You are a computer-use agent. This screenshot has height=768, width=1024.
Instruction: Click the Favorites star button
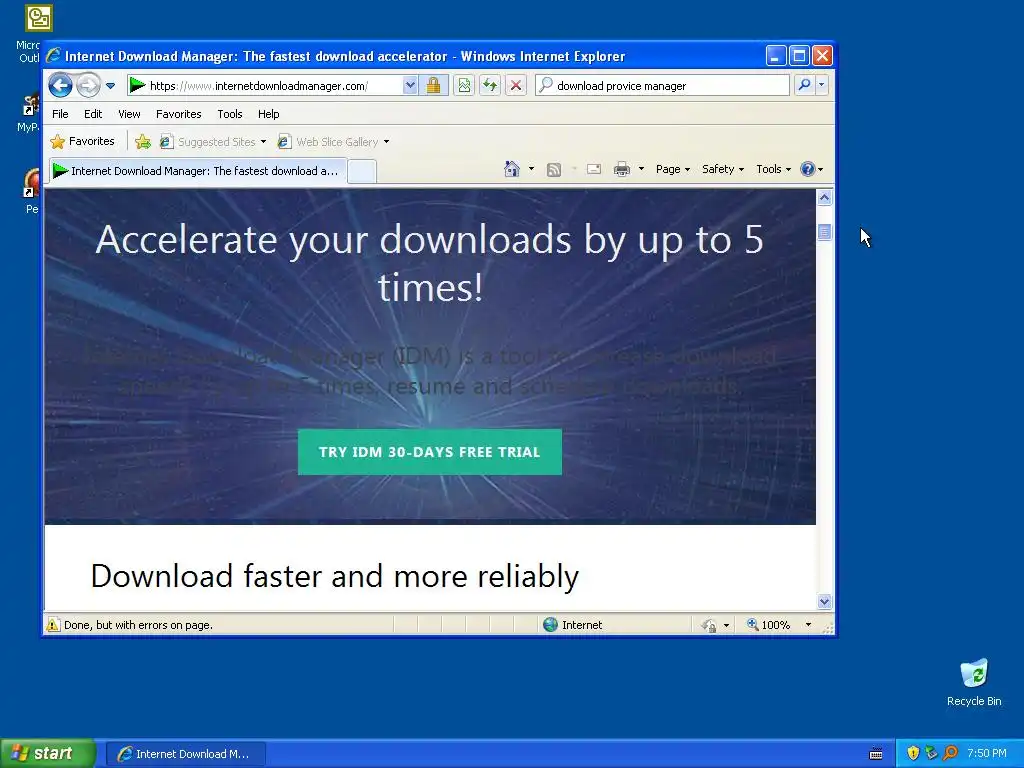[82, 141]
